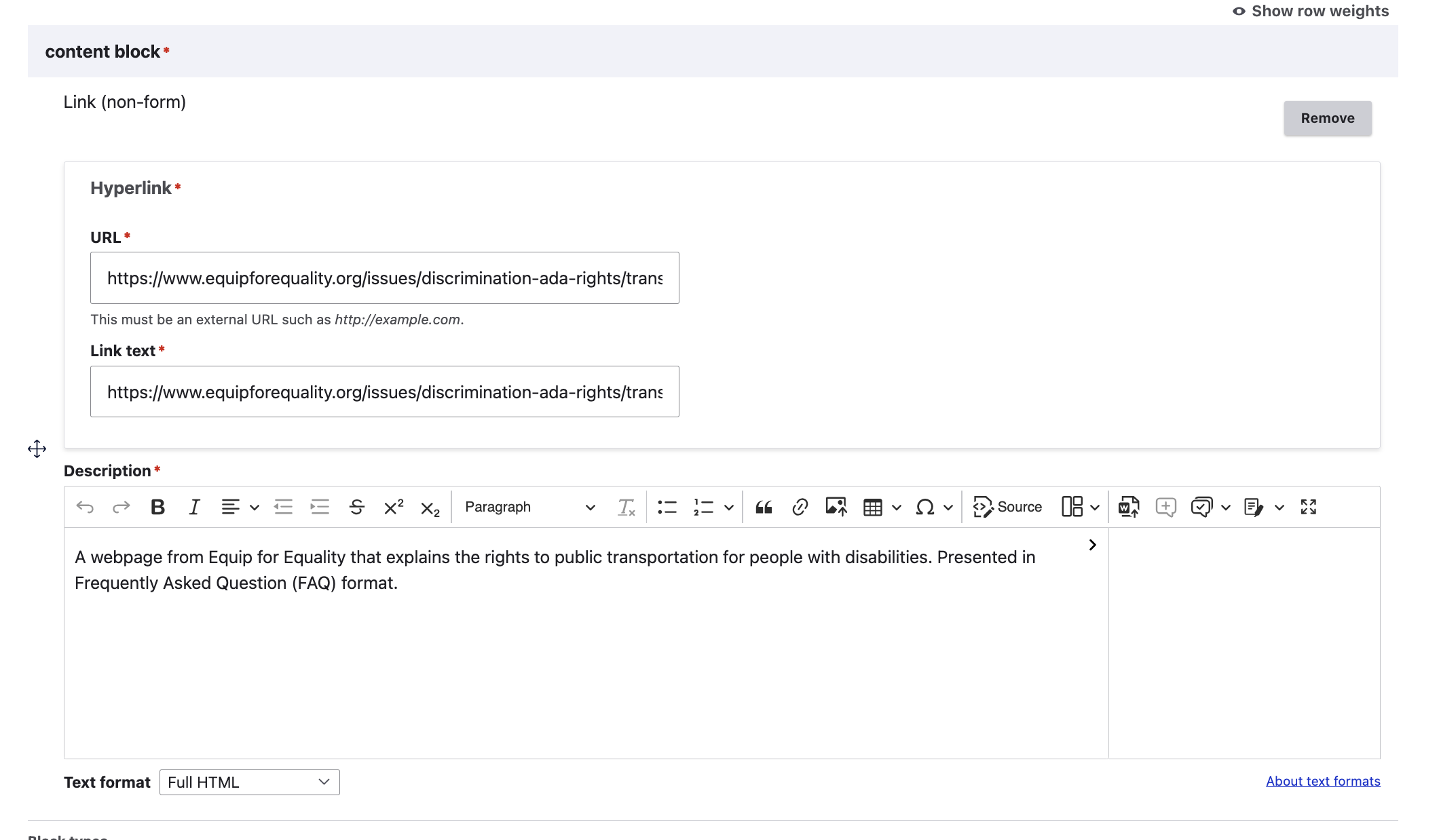Screen dimensions: 1439x840
Task: Insert a special character (omega)
Action: click(x=925, y=507)
